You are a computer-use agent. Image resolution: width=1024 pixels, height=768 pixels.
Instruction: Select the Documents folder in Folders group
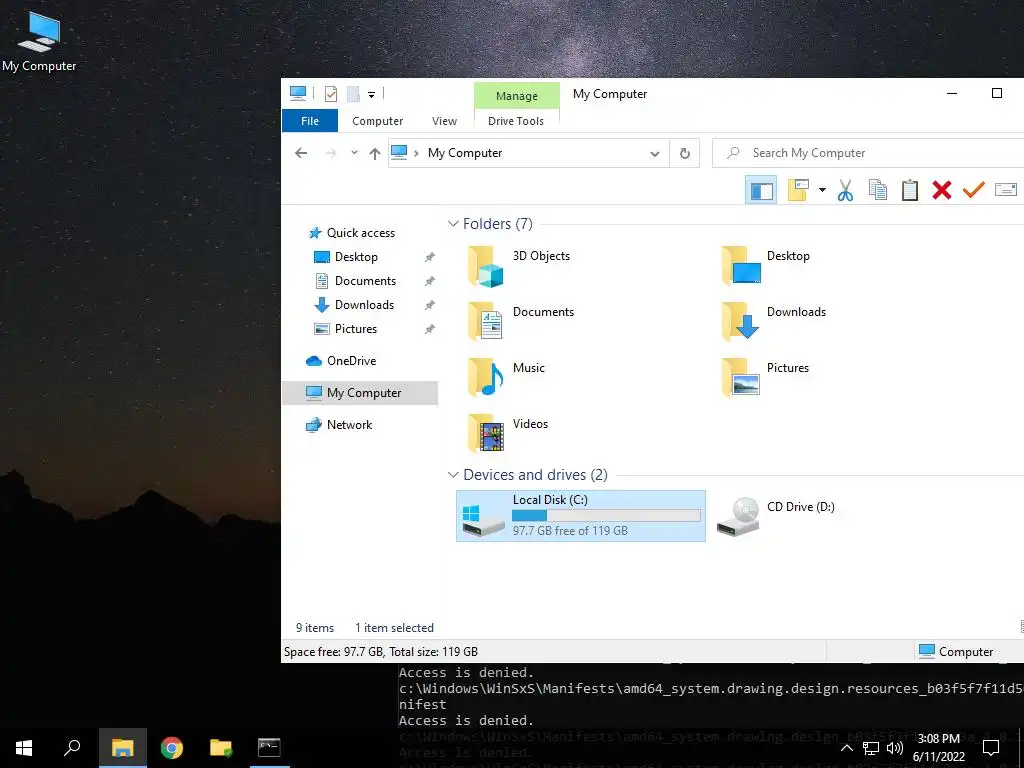pos(521,321)
